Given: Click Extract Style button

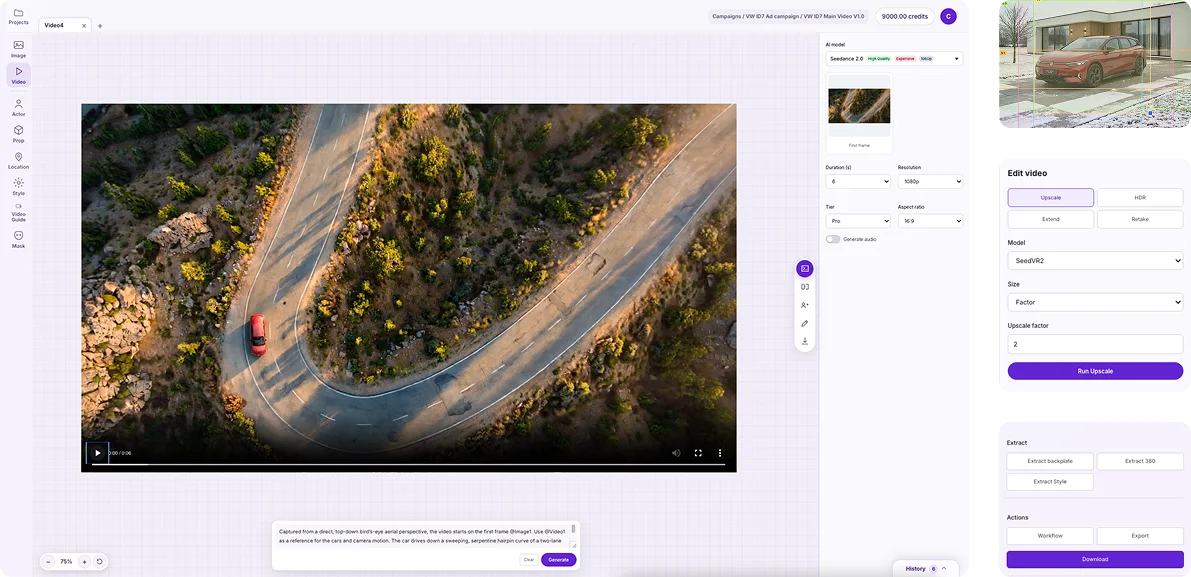Looking at the screenshot, I should click(1050, 481).
